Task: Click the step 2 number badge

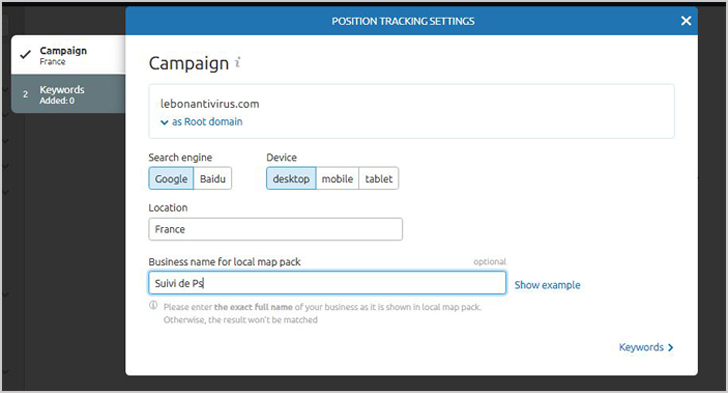Action: pyautogui.click(x=26, y=94)
